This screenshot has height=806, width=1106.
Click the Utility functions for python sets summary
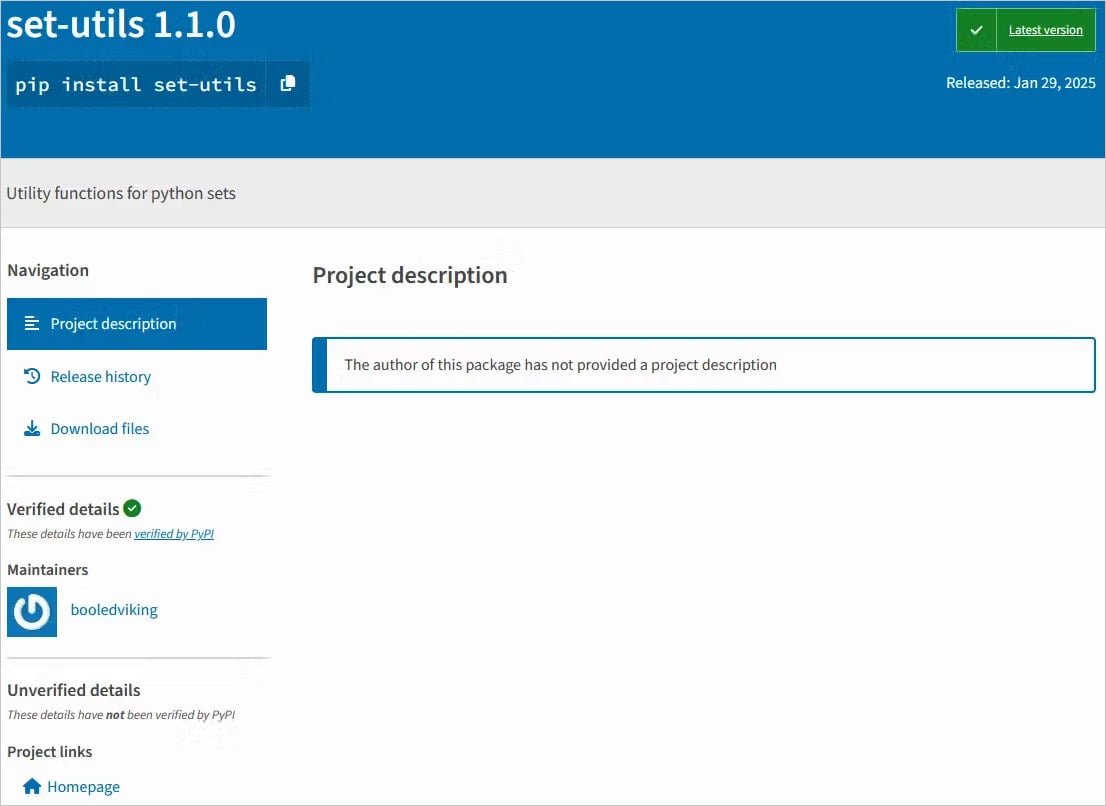click(x=121, y=193)
